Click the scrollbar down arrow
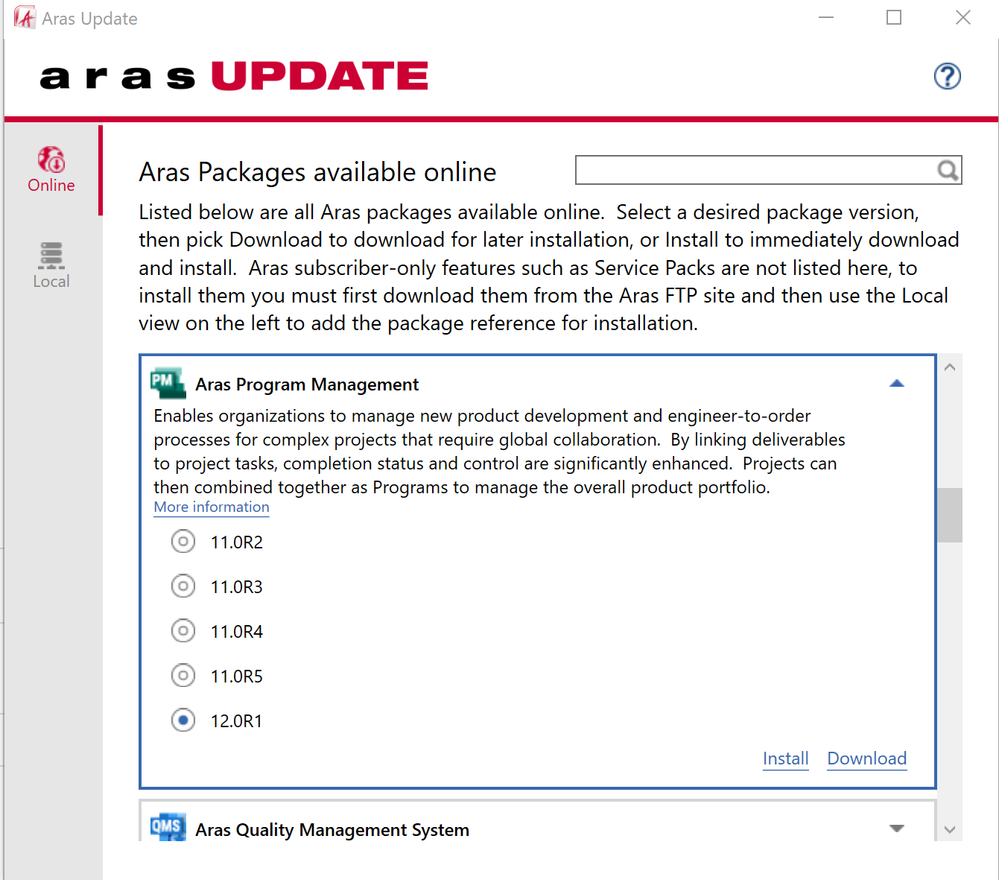Image resolution: width=999 pixels, height=880 pixels. point(949,829)
